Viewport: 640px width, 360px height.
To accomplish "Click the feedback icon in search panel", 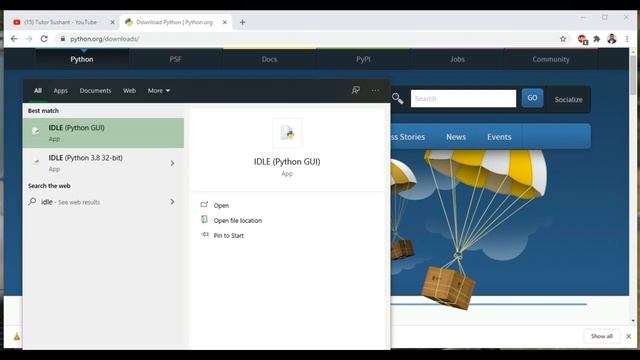I will (x=356, y=90).
